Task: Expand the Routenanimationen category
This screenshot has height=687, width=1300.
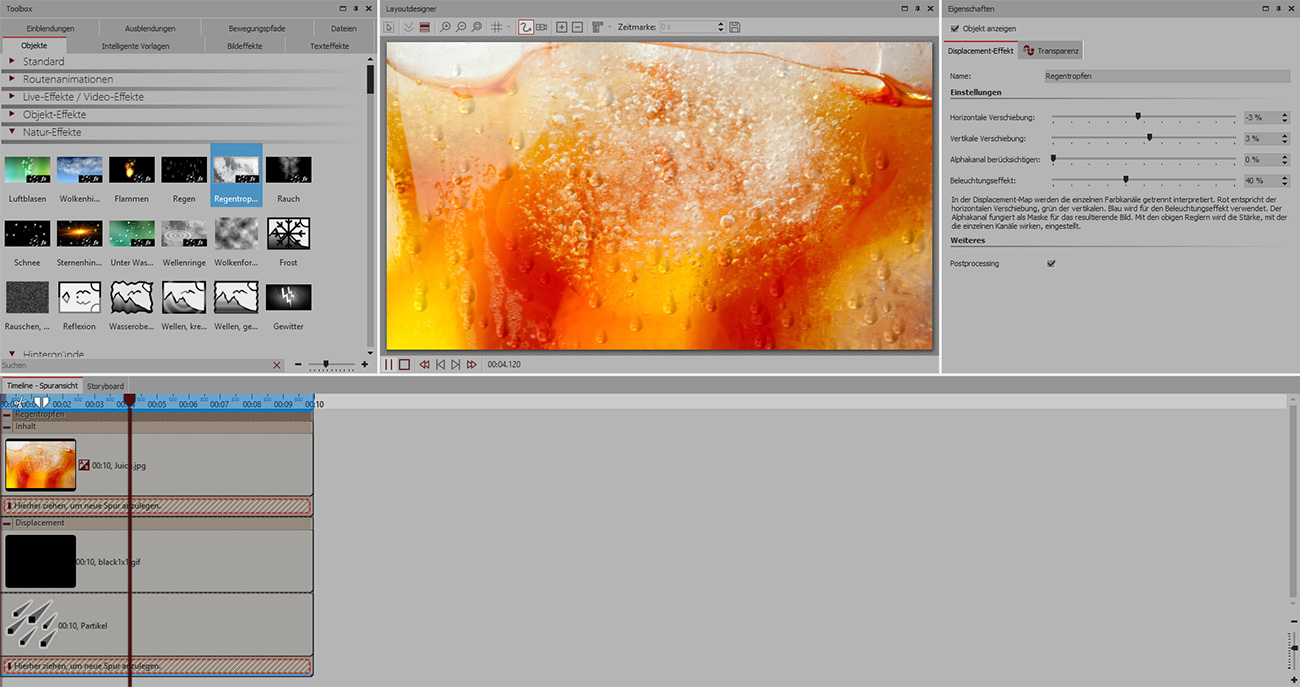Action: 12,79
